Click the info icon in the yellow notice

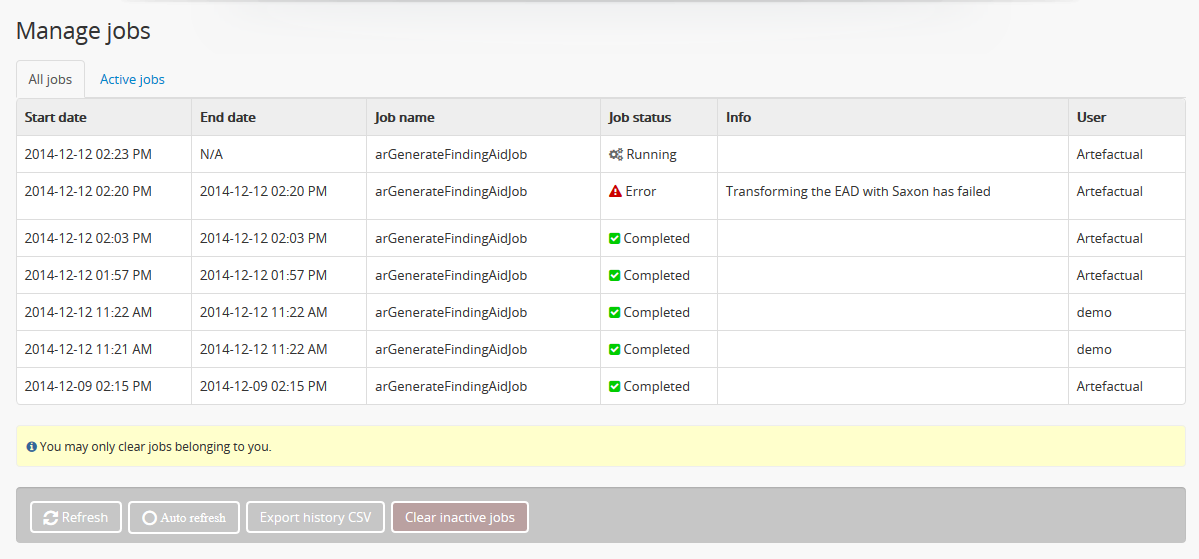(31, 447)
